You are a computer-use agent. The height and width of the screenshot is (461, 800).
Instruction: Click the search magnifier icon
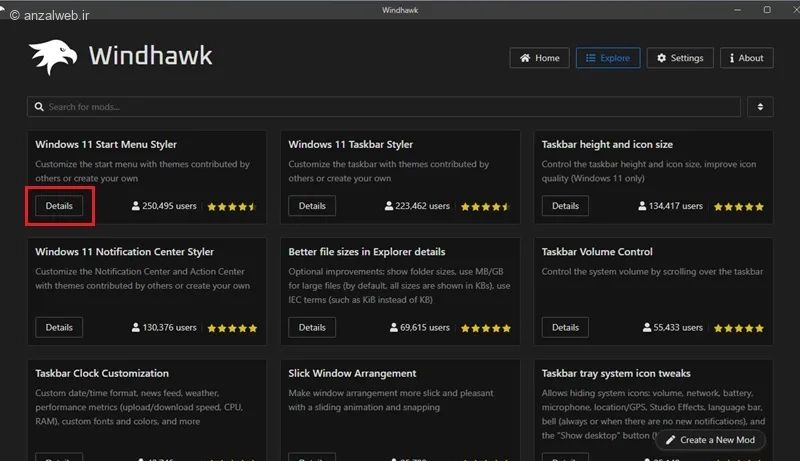click(39, 107)
